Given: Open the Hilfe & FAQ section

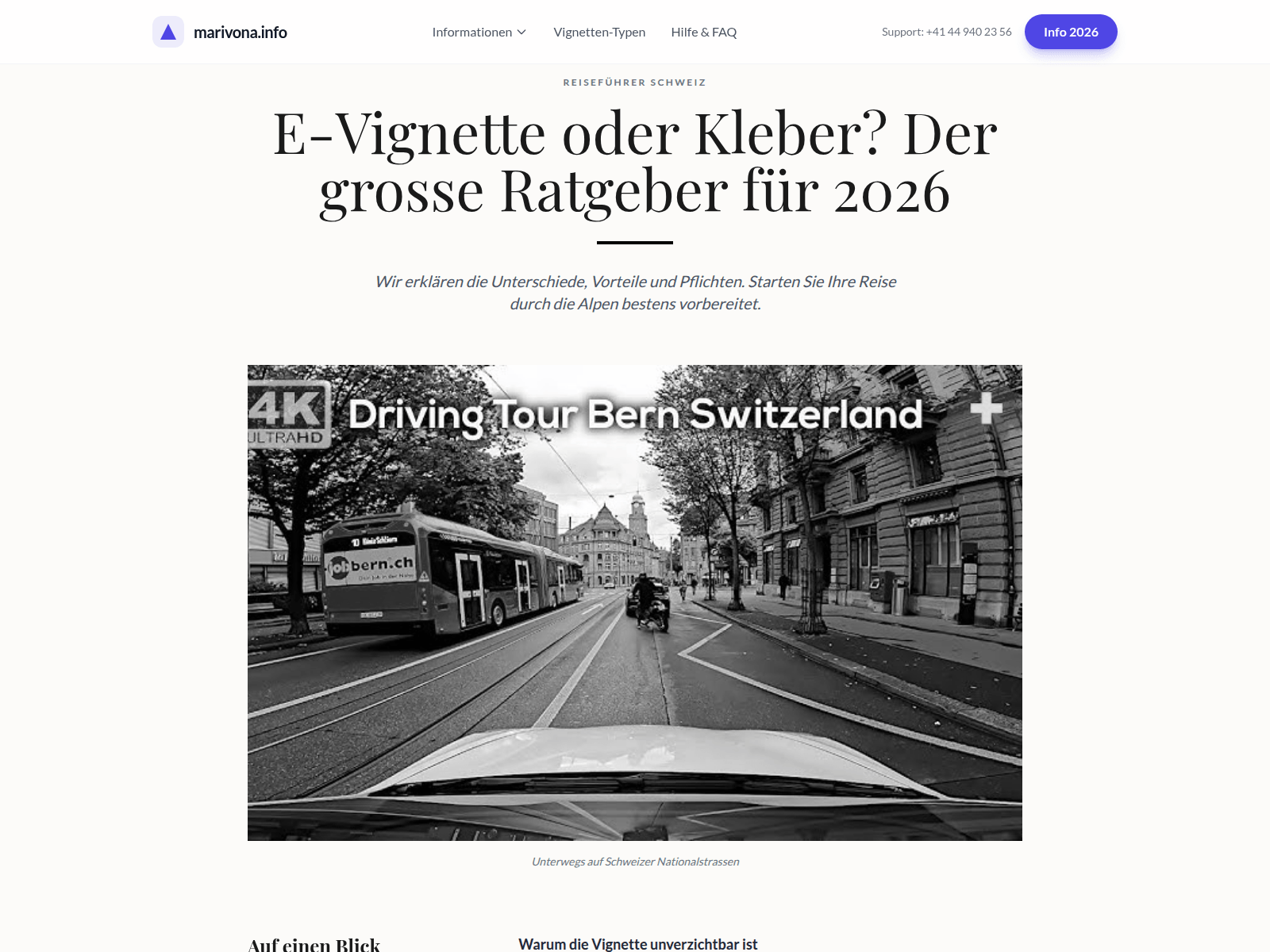Looking at the screenshot, I should (x=703, y=33).
